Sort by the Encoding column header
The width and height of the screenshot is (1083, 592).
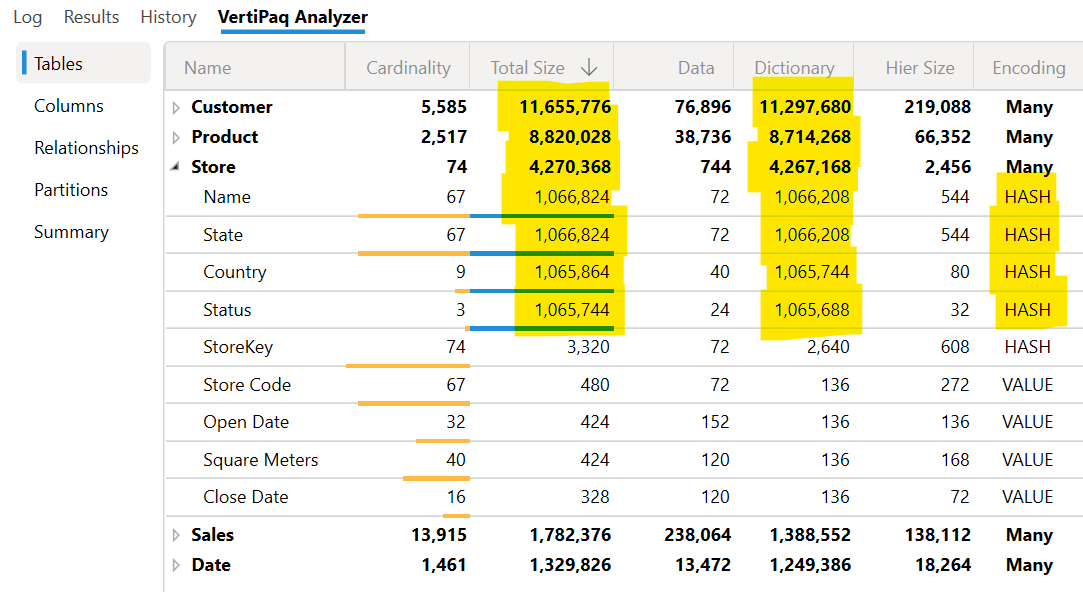tap(1028, 67)
